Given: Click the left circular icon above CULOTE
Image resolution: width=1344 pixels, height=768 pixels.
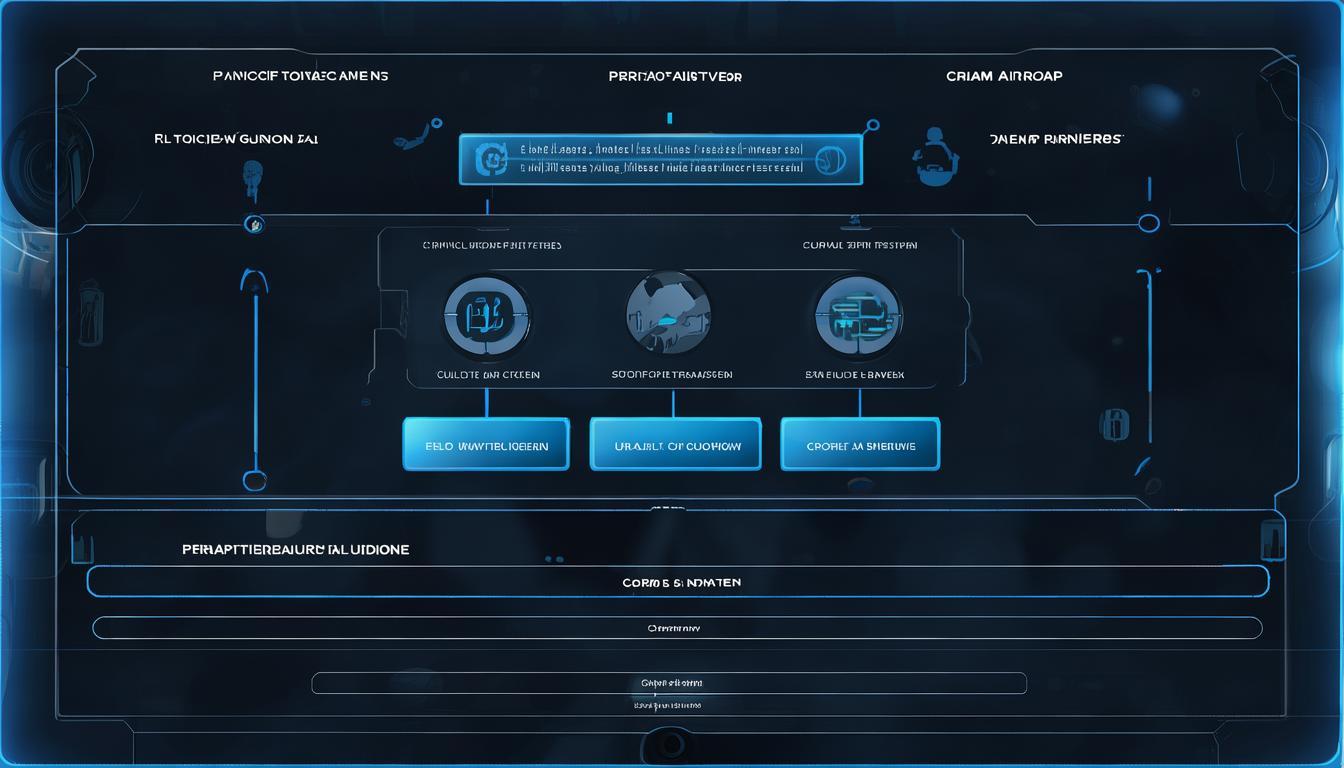Looking at the screenshot, I should tap(486, 318).
